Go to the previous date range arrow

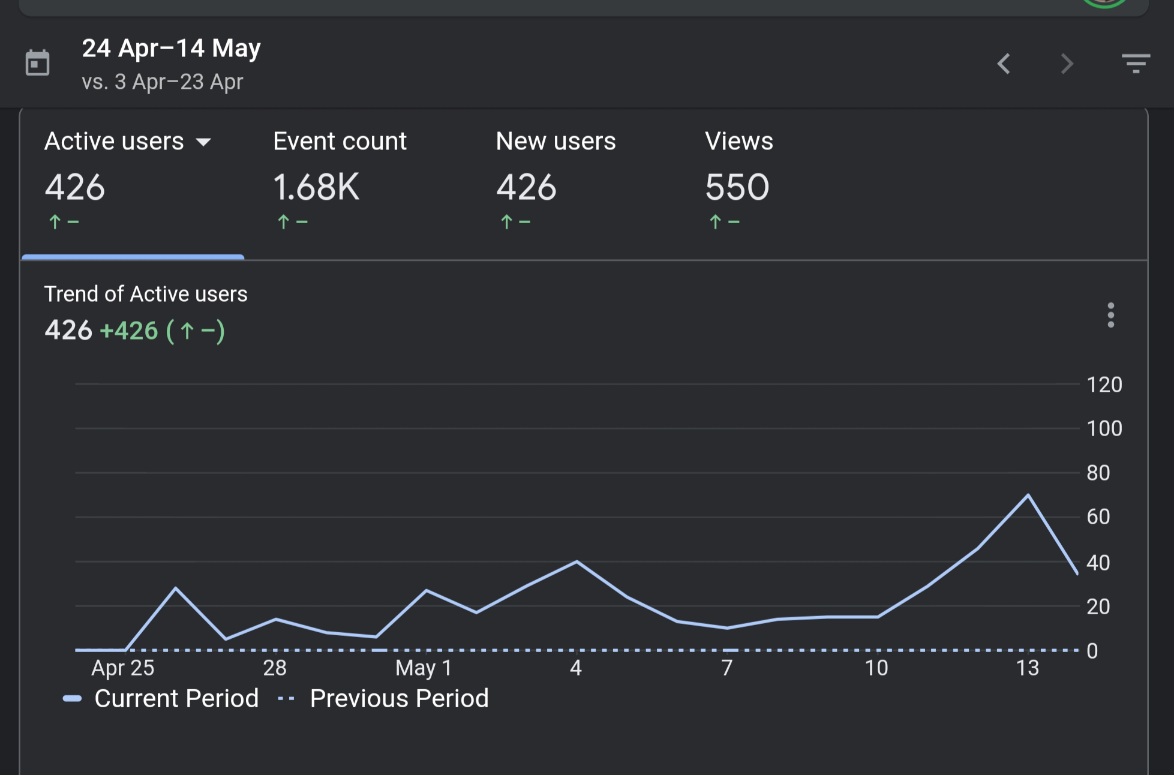point(1004,64)
